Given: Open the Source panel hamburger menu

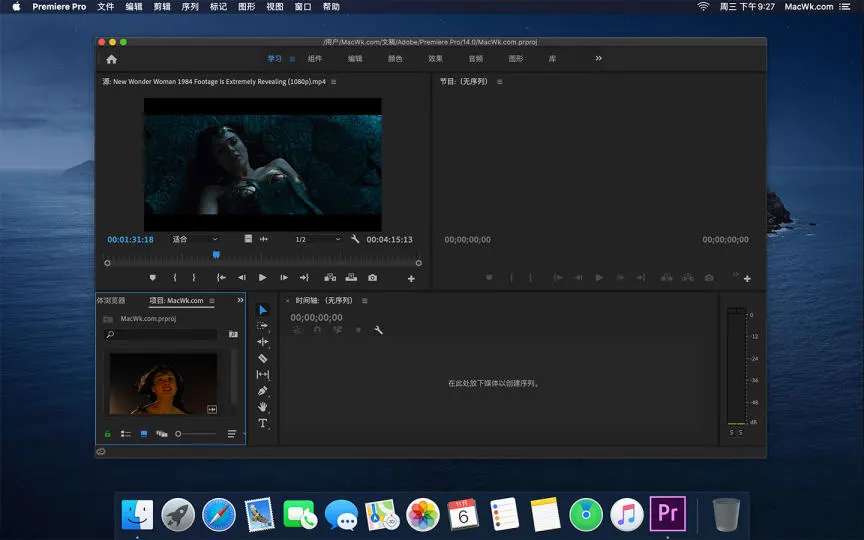Looking at the screenshot, I should [333, 82].
